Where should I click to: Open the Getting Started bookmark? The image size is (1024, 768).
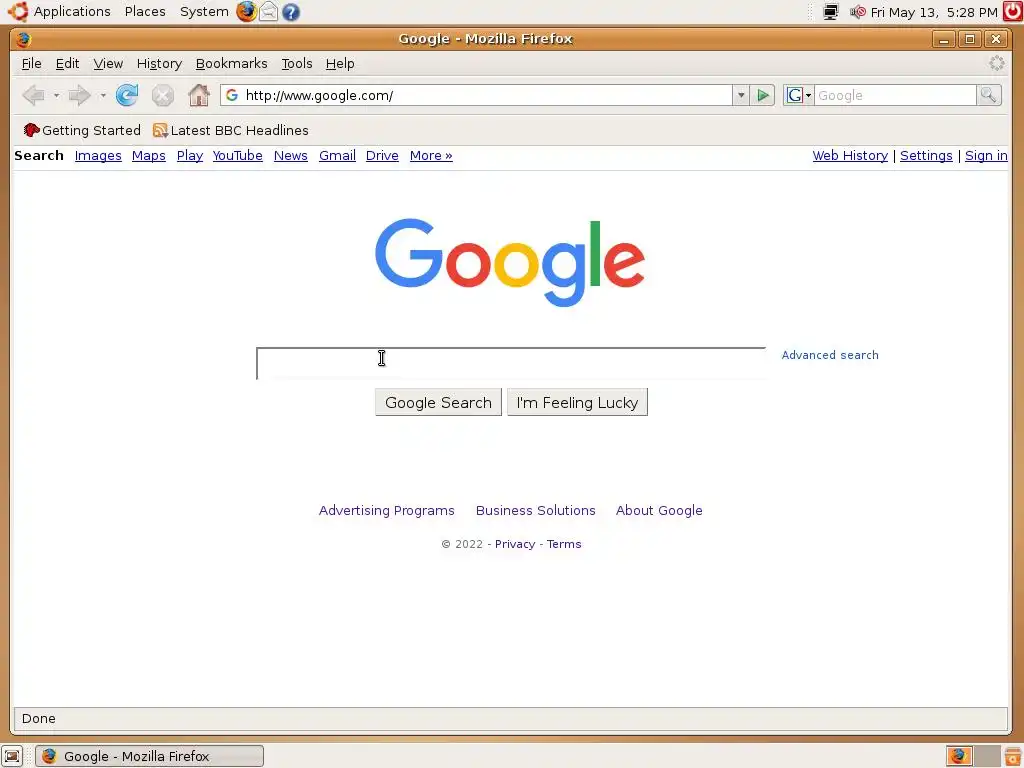[x=82, y=130]
